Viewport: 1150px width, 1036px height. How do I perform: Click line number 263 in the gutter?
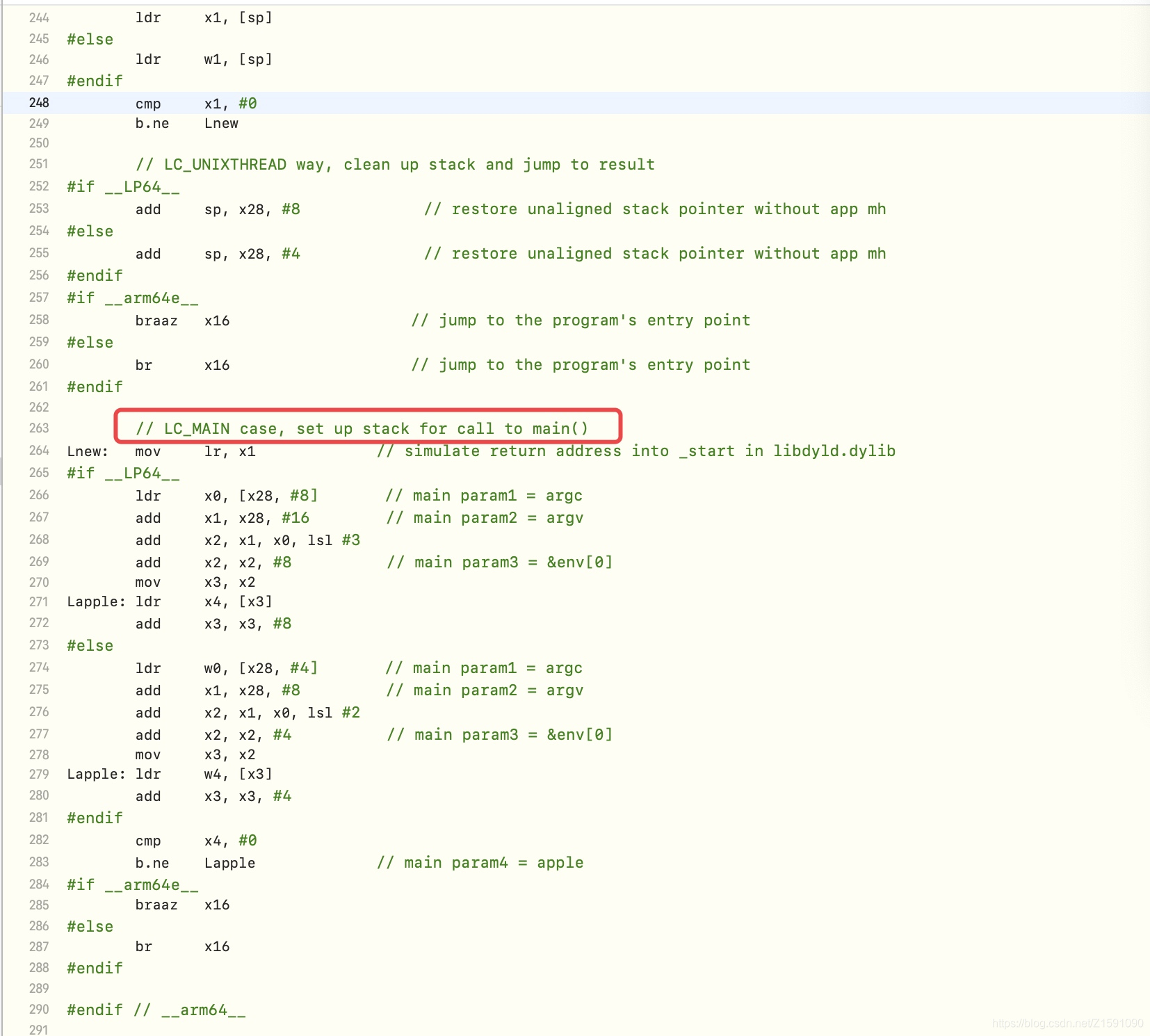[39, 428]
